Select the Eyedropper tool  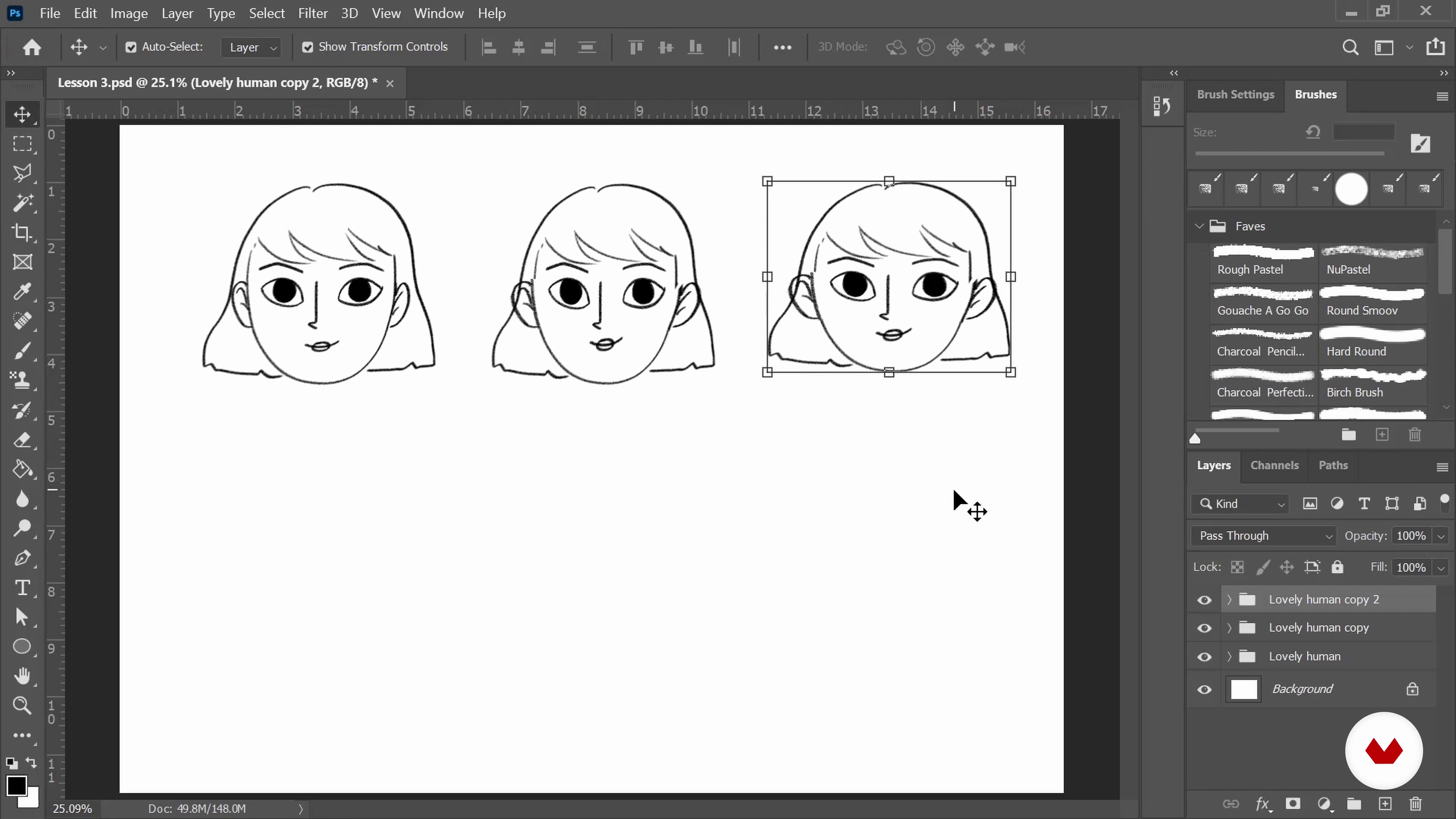coord(23,292)
